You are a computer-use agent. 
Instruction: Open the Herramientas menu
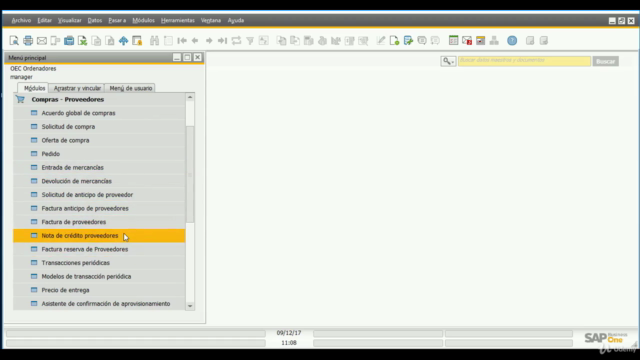[x=178, y=20]
